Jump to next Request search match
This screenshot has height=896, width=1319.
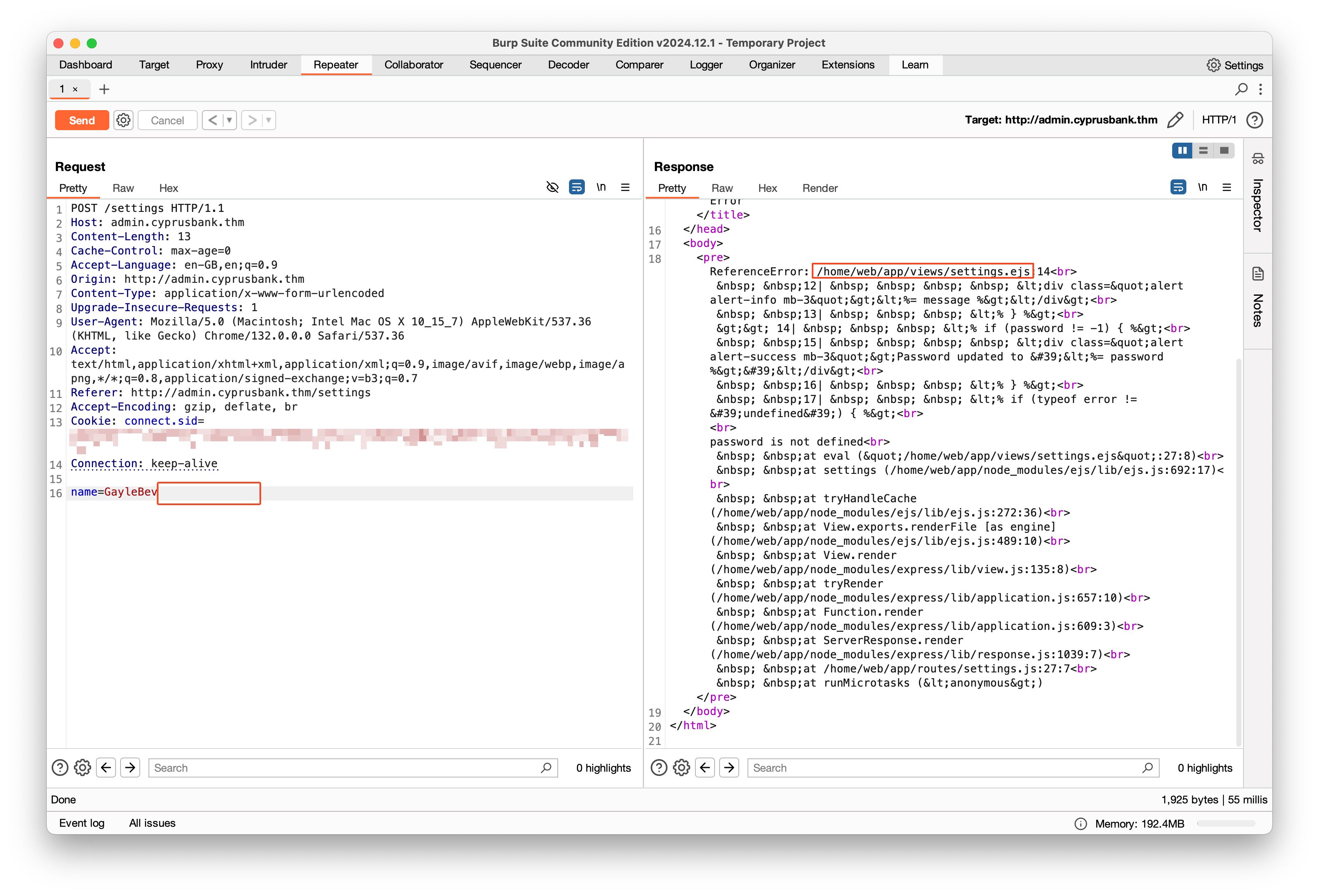coord(131,768)
